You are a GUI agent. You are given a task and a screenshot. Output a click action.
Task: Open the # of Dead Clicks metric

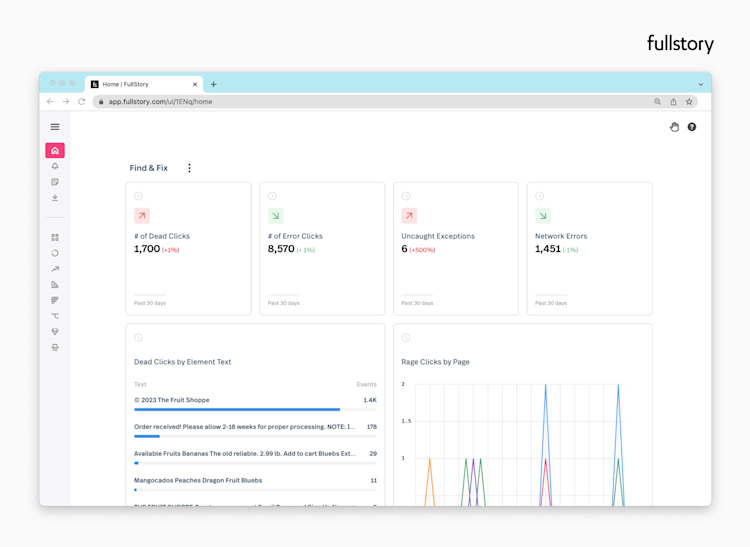click(x=162, y=236)
